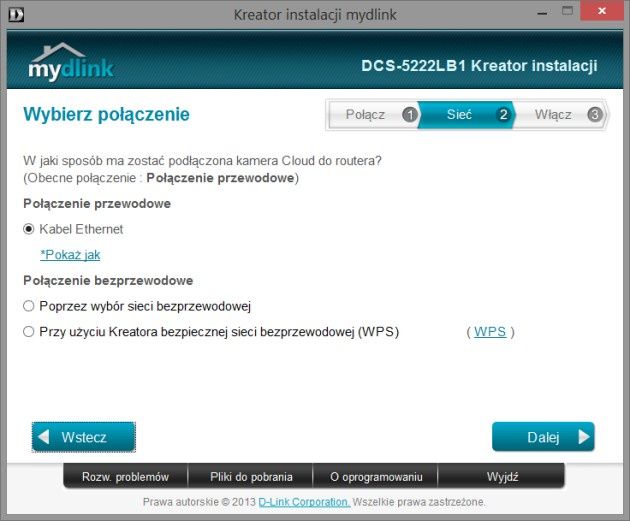Select the Sieć step 2 indicator
The height and width of the screenshot is (521, 630).
tap(466, 114)
